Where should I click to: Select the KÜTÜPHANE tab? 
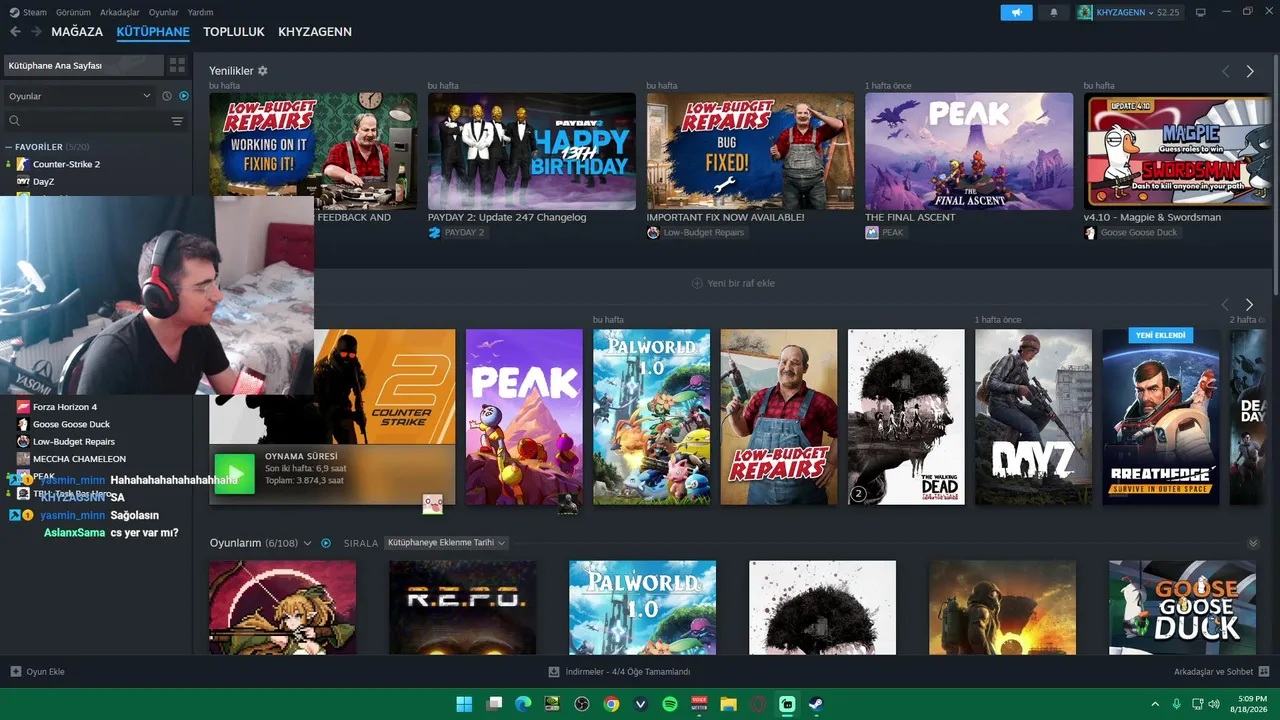click(x=153, y=32)
